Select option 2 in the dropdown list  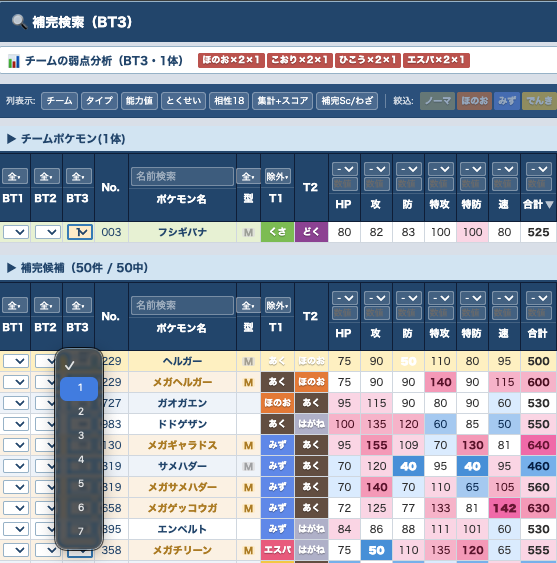coord(79,411)
